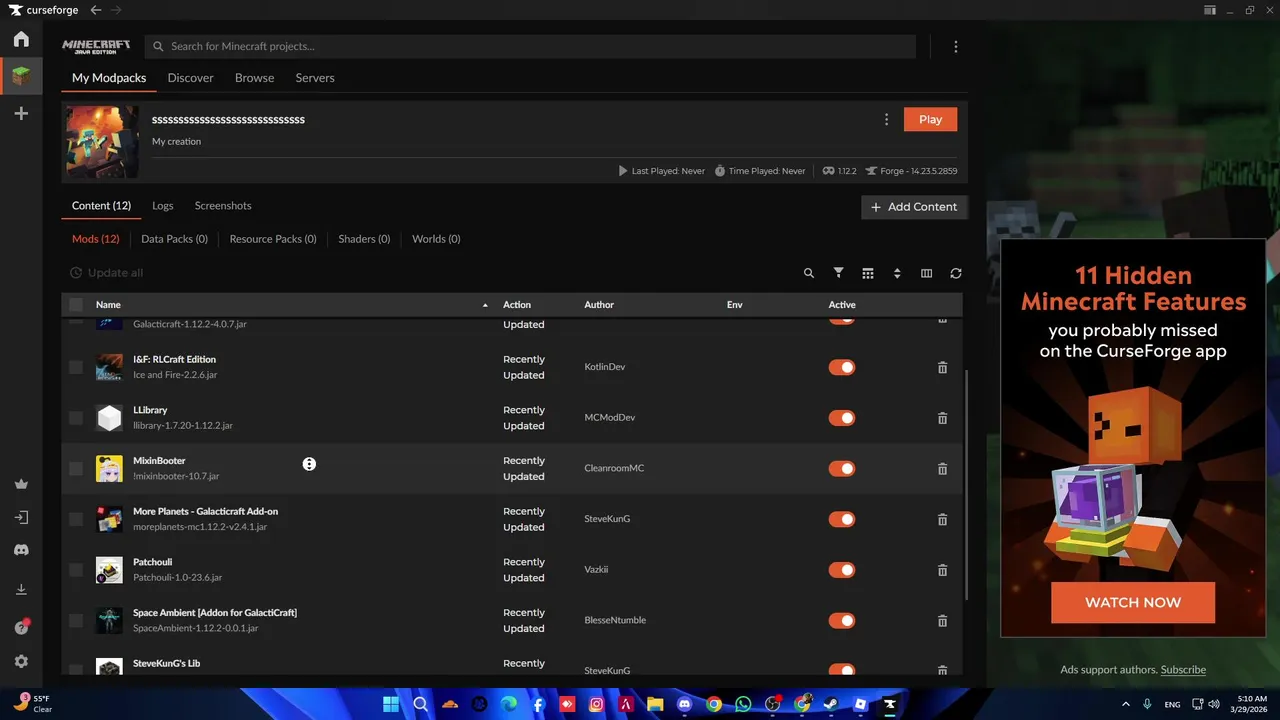The image size is (1280, 720).
Task: Toggle I&F: RLCraft Edition active switch
Action: tap(842, 367)
